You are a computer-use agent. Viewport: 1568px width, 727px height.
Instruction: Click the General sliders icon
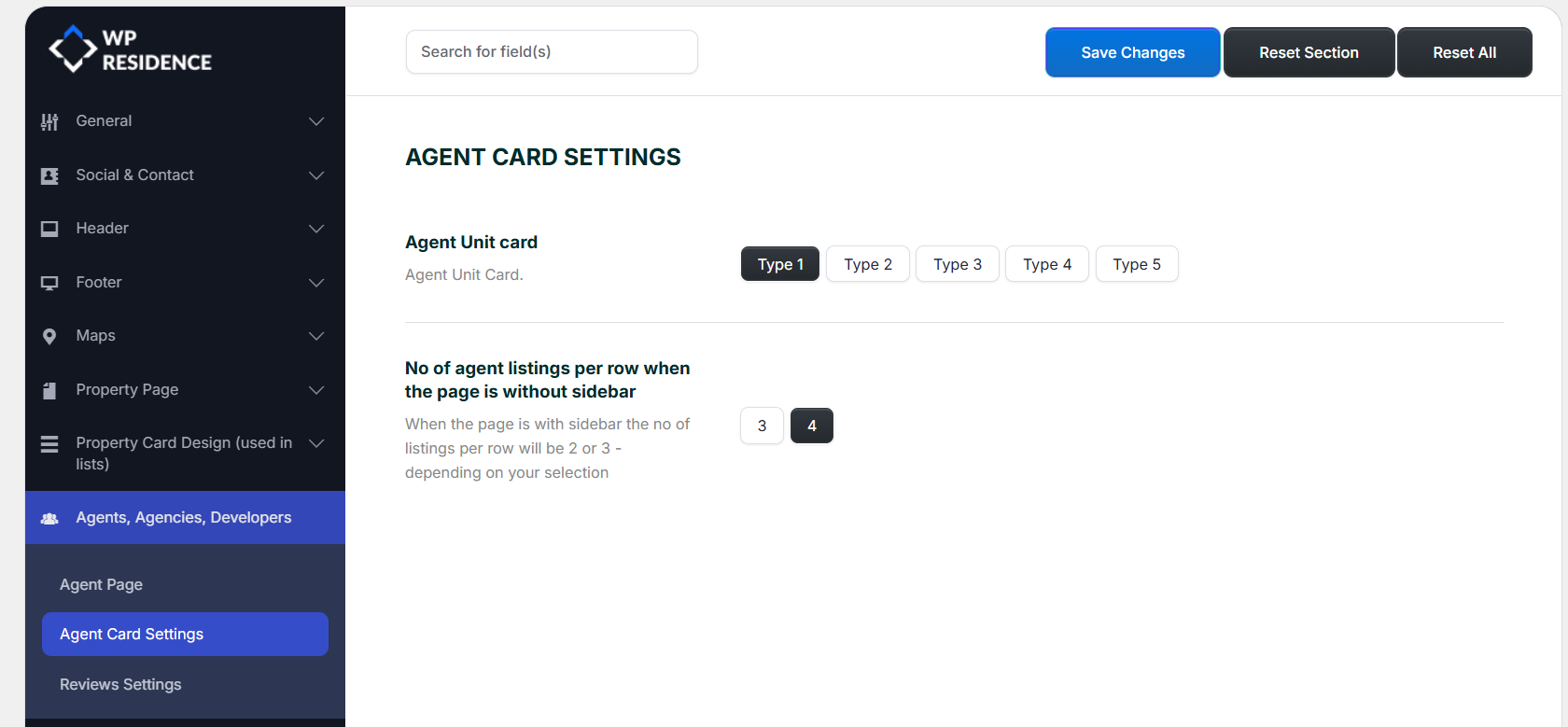pyautogui.click(x=49, y=122)
